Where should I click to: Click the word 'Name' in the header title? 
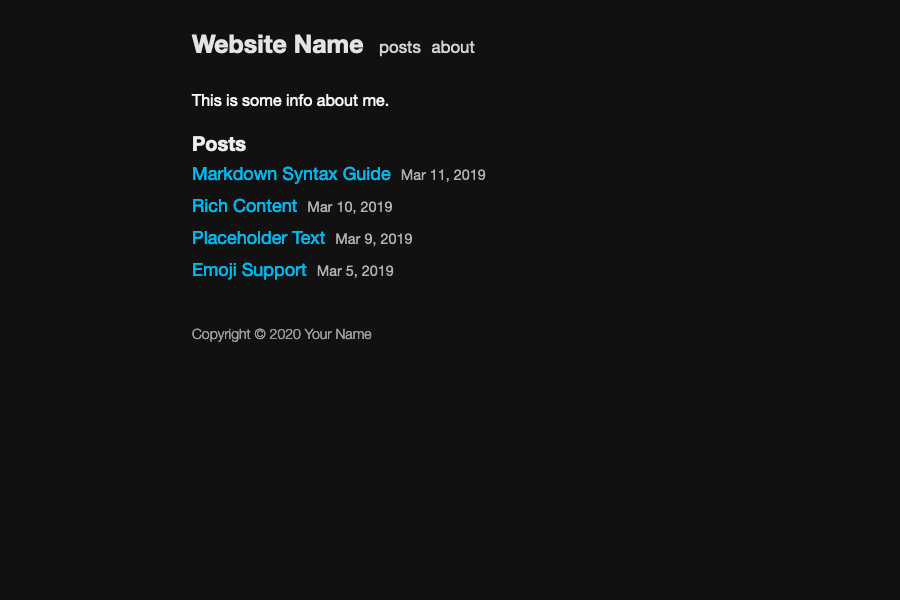tap(328, 45)
